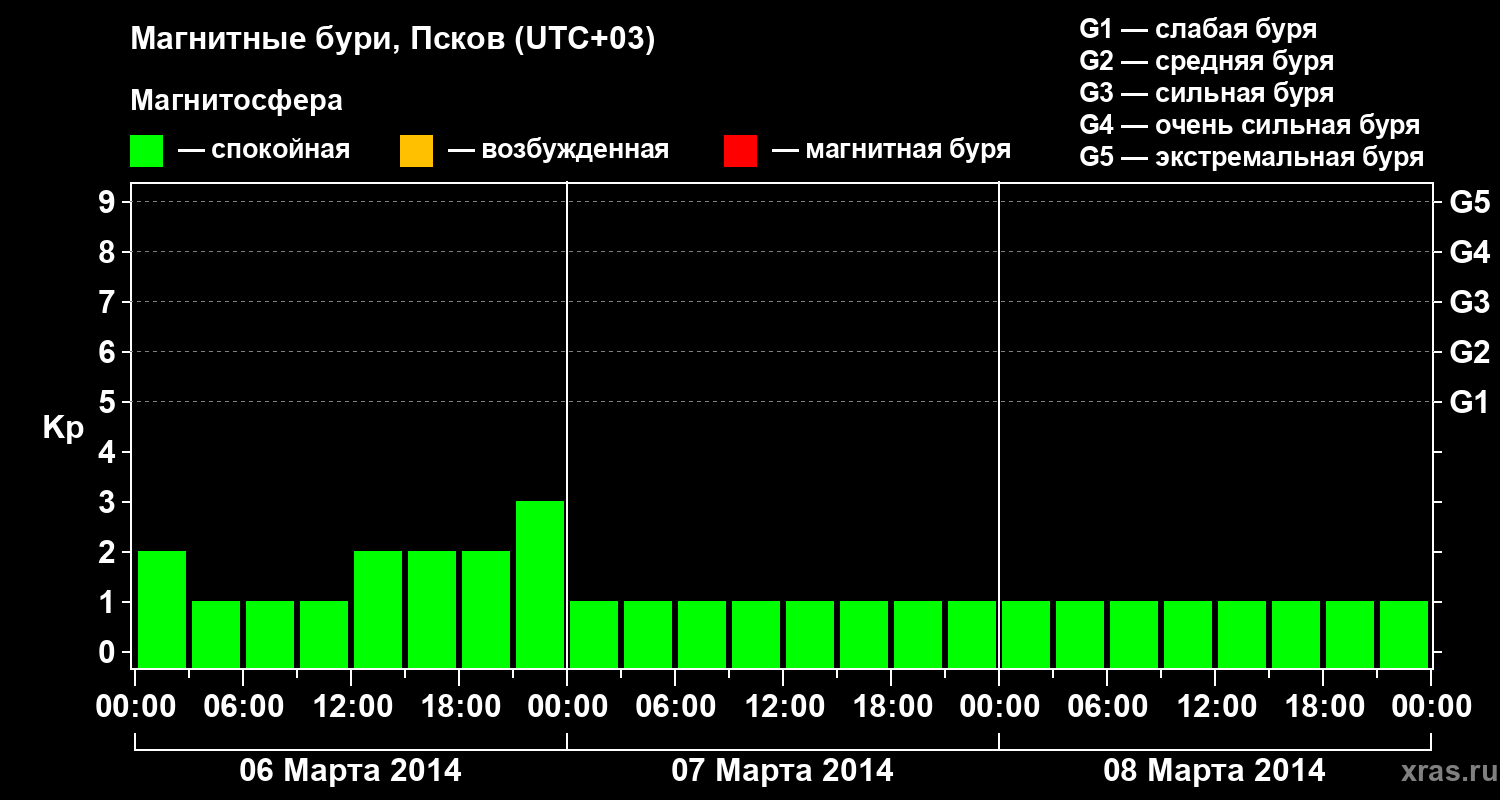Click the first bar of 07 March
This screenshot has width=1500, height=800.
(x=594, y=634)
